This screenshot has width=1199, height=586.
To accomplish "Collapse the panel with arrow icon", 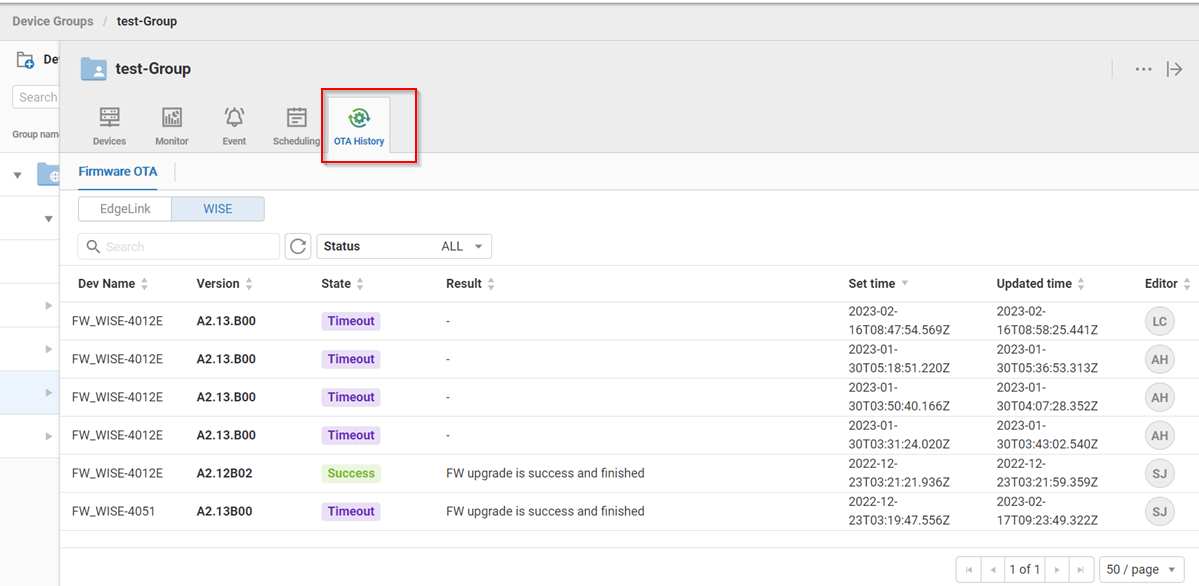I will coord(1175,69).
